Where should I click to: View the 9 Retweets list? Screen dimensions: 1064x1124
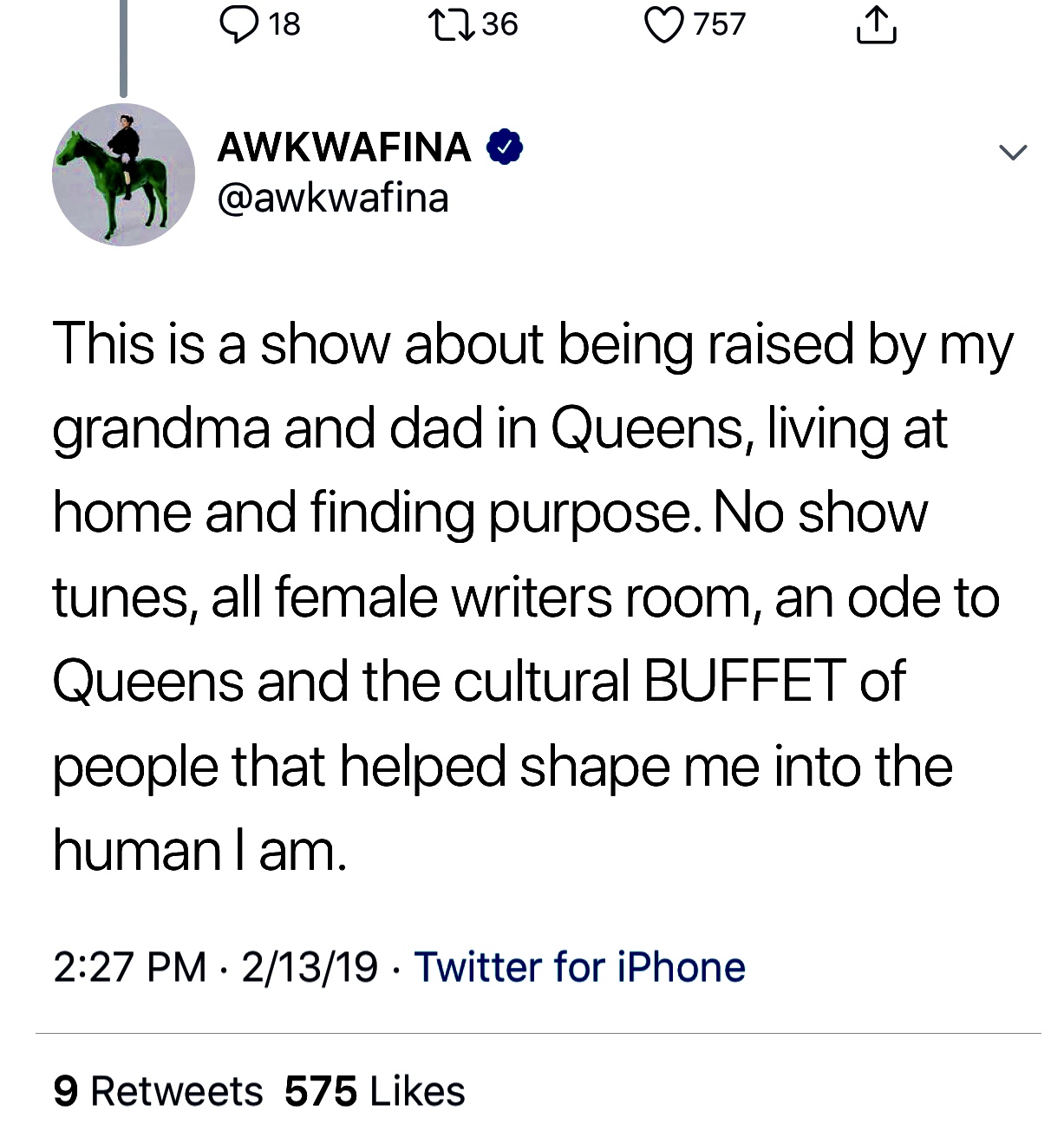[158, 1091]
